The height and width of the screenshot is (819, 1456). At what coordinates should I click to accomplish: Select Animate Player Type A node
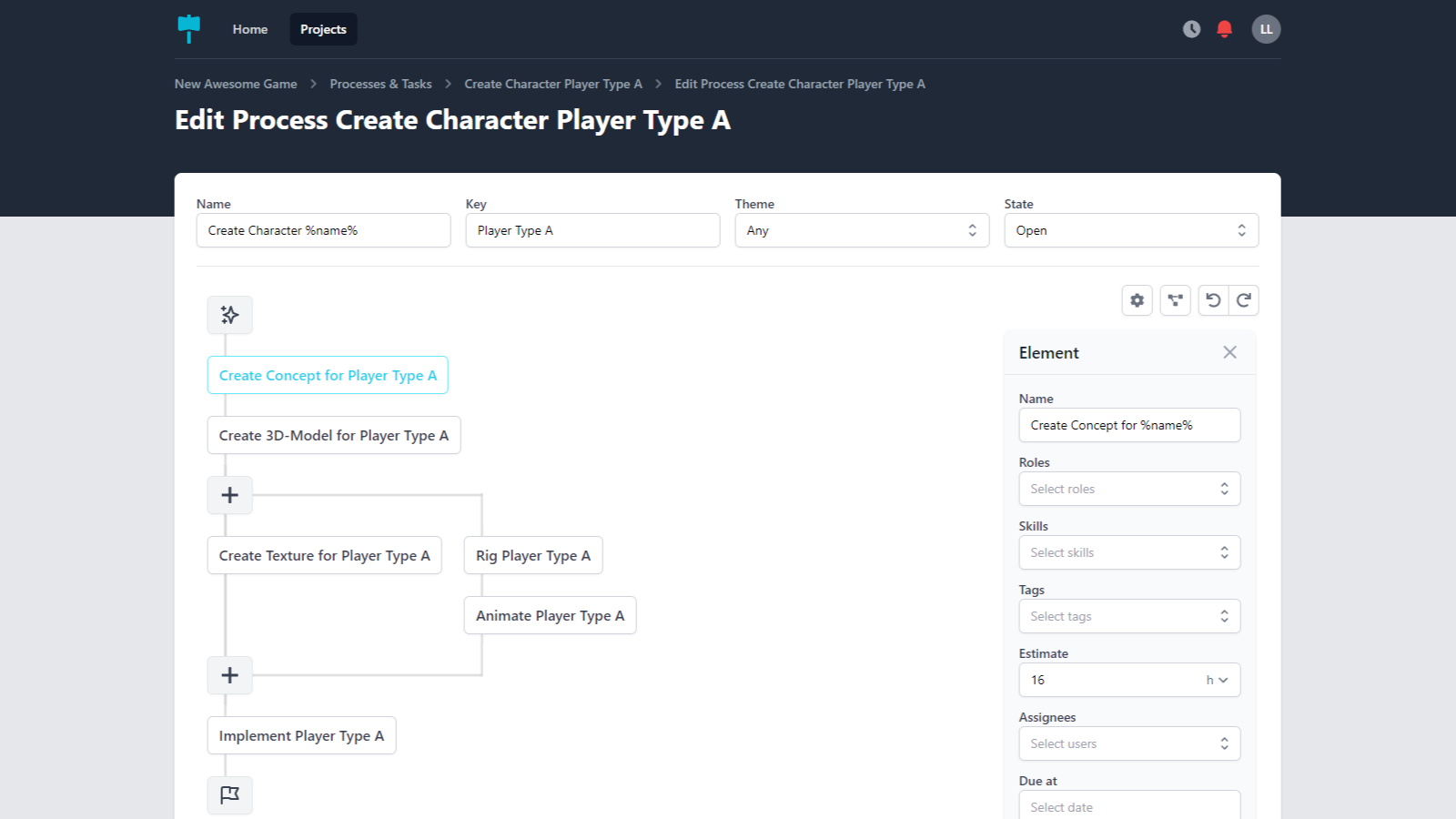click(551, 615)
